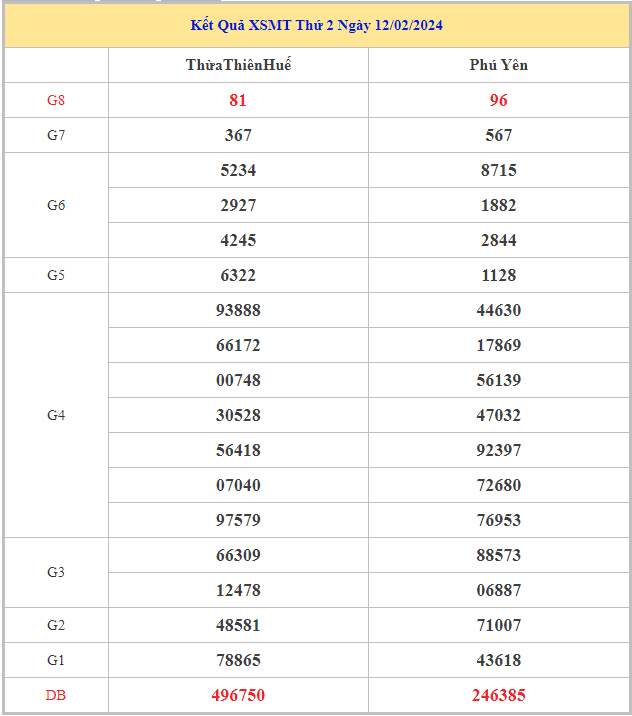Click the red G8 number 96
The height and width of the screenshot is (716, 632).
pos(498,100)
